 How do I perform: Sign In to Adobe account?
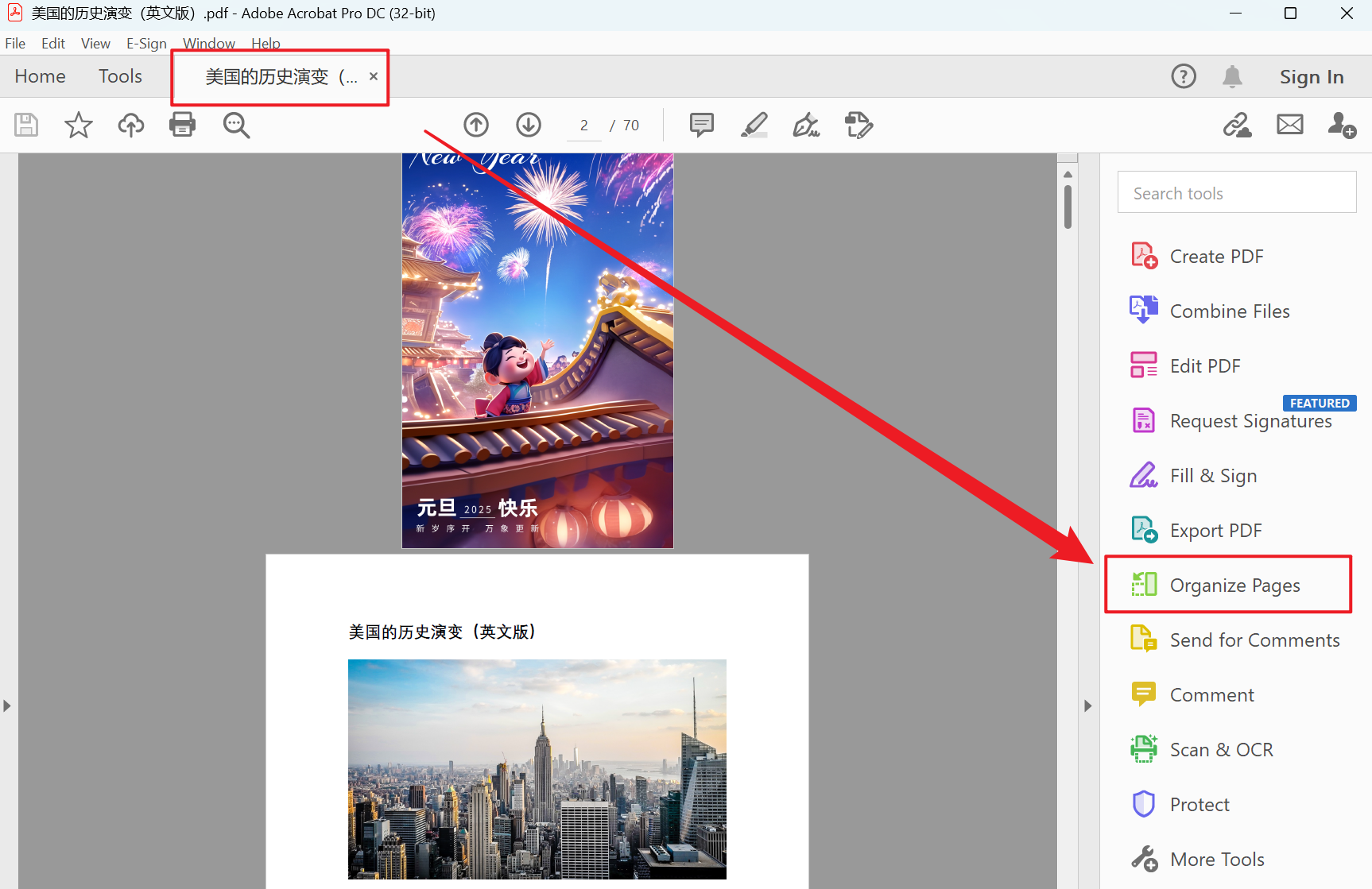pyautogui.click(x=1312, y=76)
